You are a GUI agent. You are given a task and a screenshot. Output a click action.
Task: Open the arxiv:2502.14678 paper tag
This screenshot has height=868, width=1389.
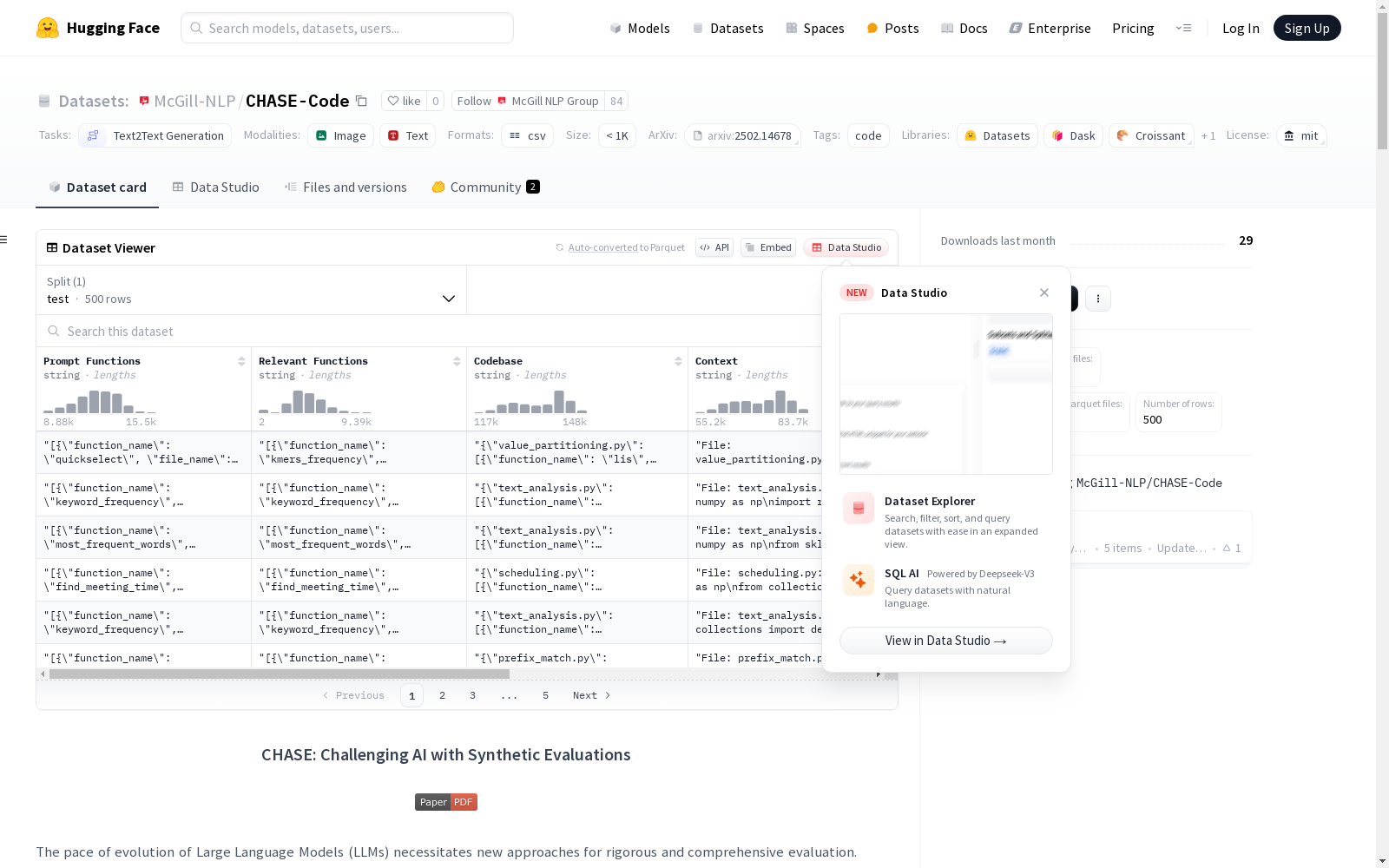(x=742, y=135)
